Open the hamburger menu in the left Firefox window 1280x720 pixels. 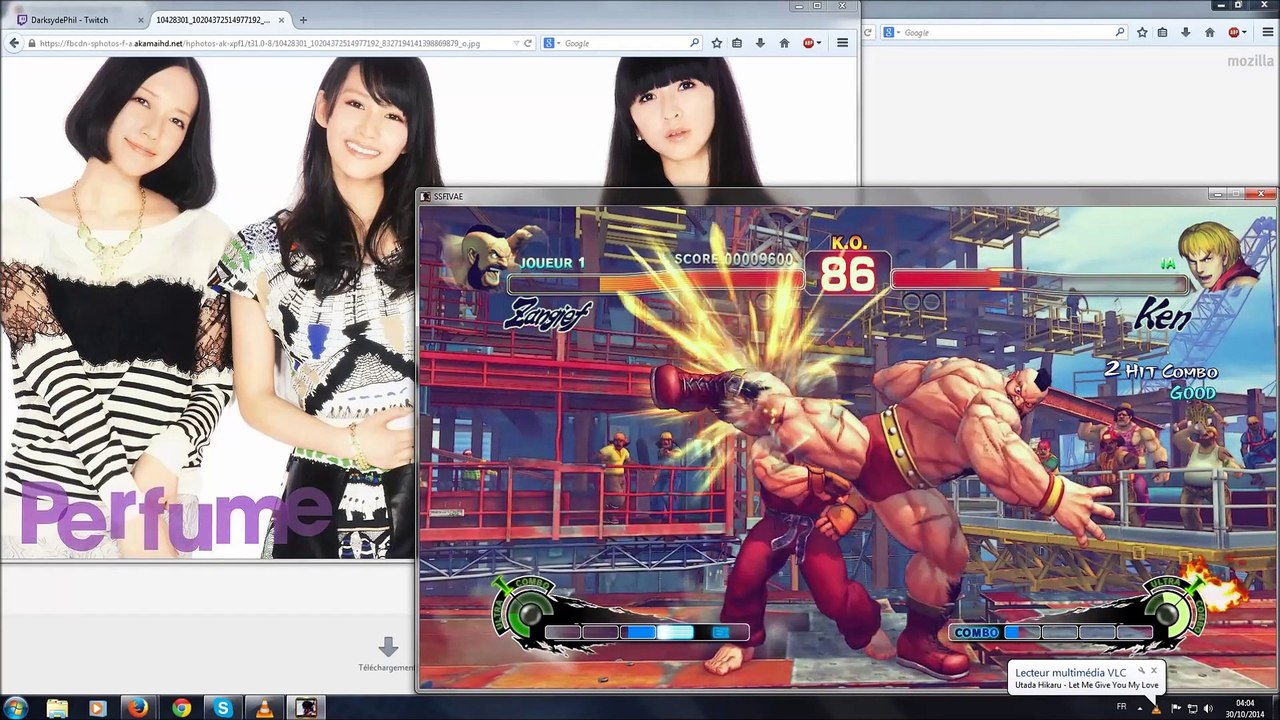point(843,43)
